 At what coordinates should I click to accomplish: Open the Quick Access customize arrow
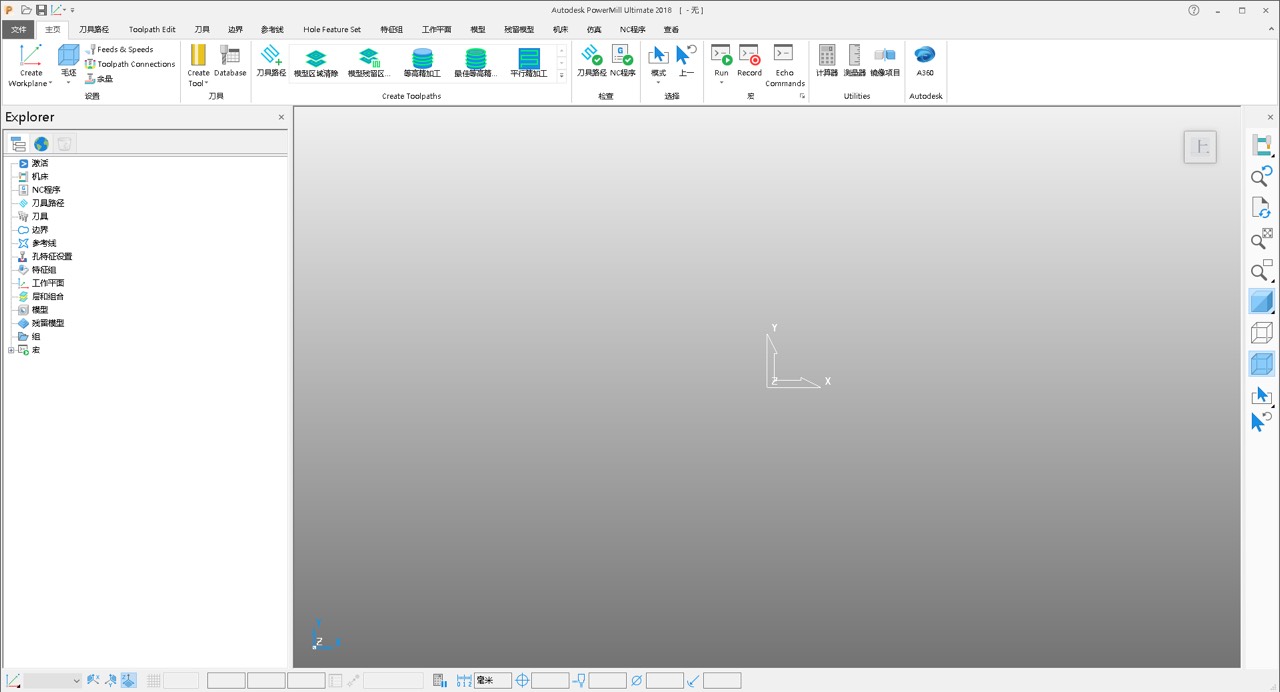pos(72,10)
